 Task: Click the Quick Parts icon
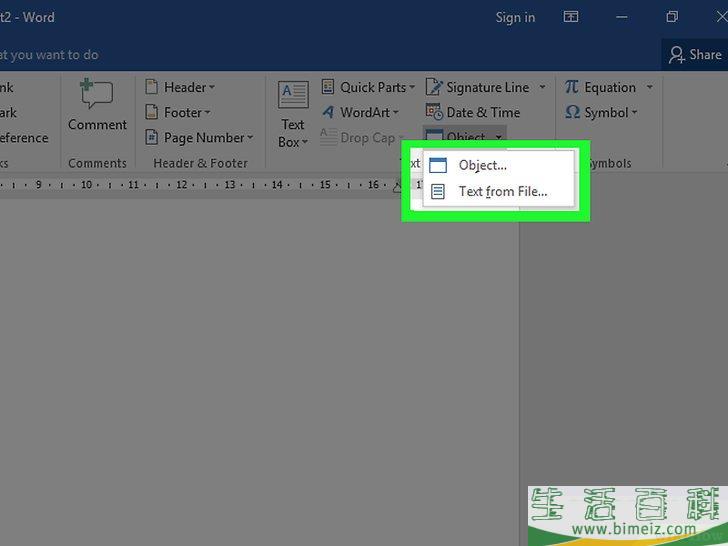[328, 87]
